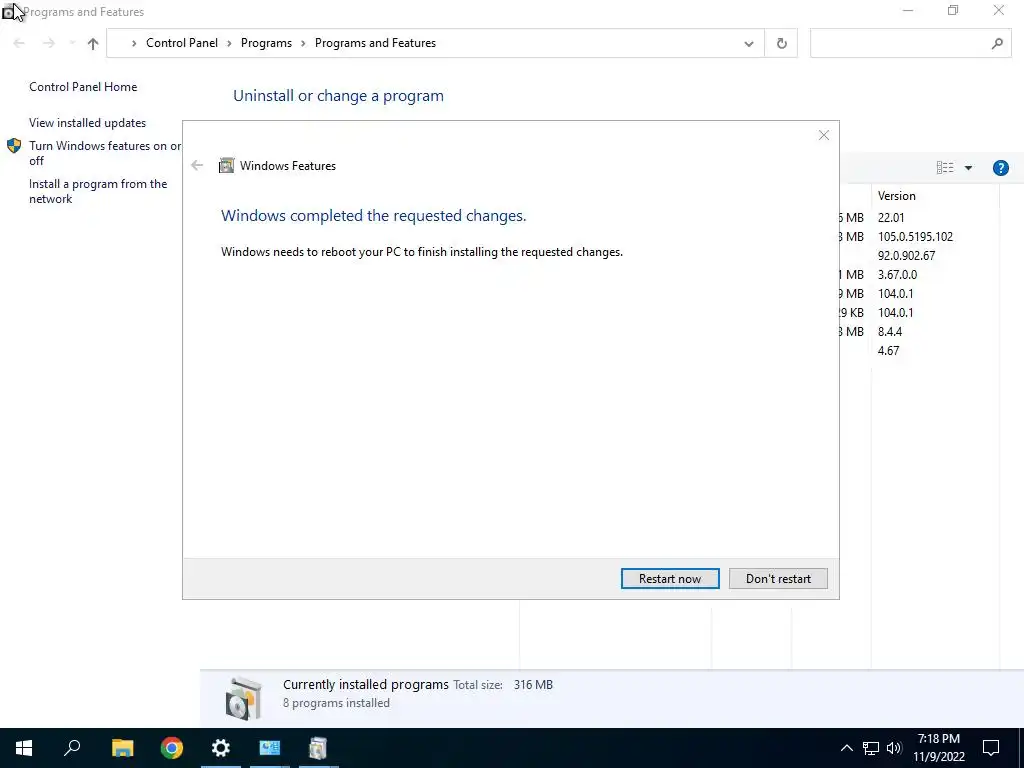Open Turn Windows features on or off
This screenshot has width=1024, height=768.
point(105,153)
